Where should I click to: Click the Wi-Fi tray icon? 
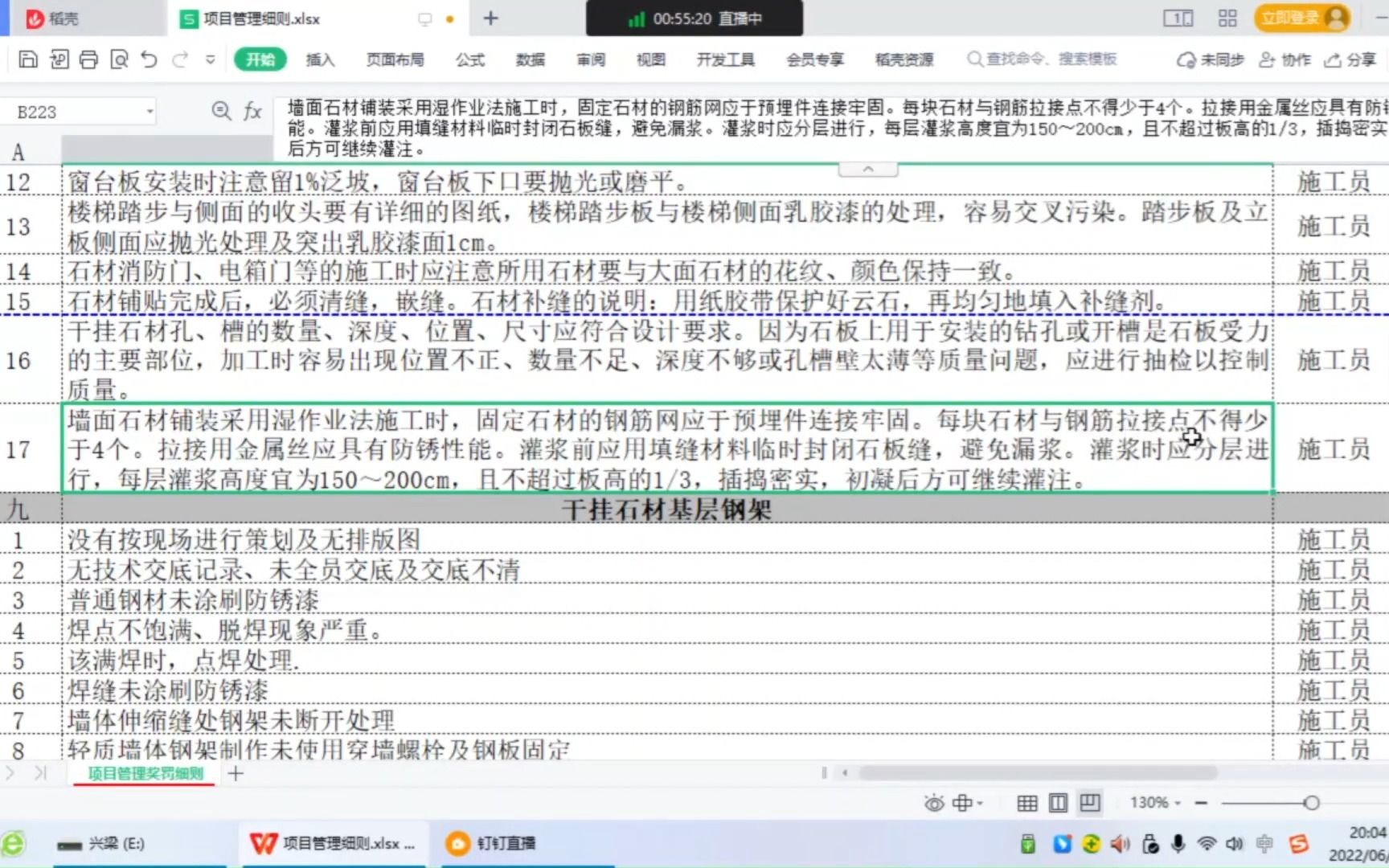click(x=1206, y=843)
